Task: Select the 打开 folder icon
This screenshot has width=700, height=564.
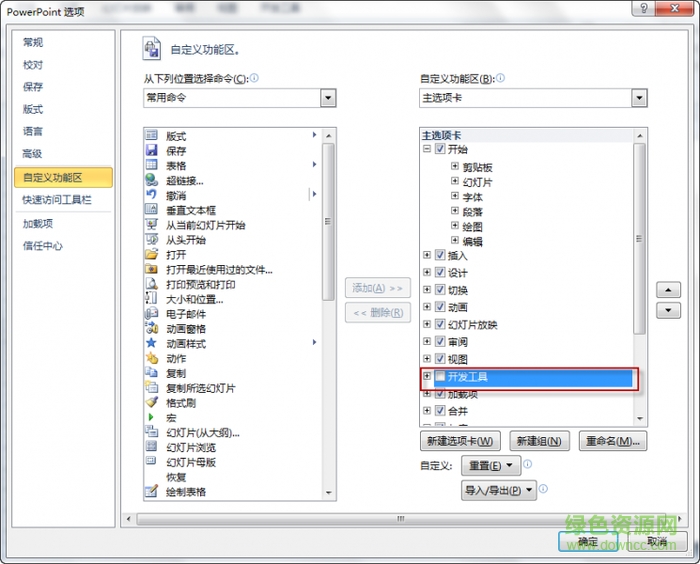Action: coord(152,254)
